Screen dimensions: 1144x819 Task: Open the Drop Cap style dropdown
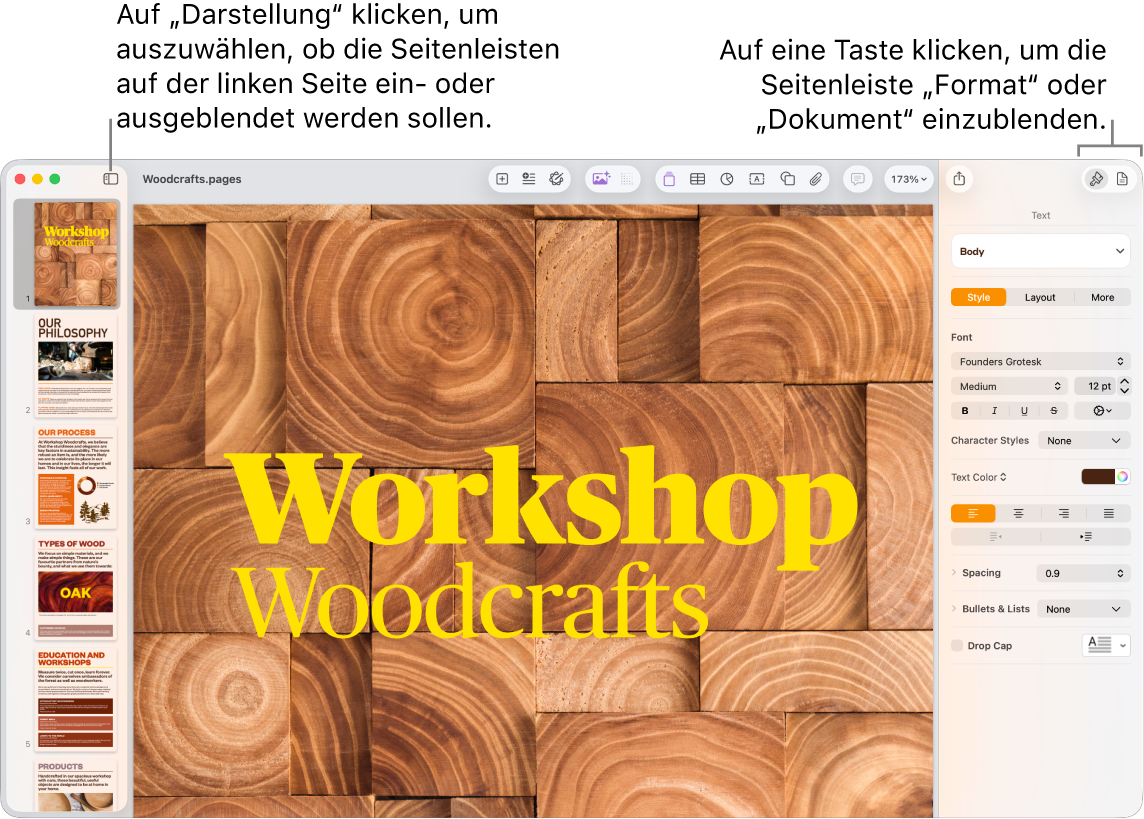click(1106, 645)
